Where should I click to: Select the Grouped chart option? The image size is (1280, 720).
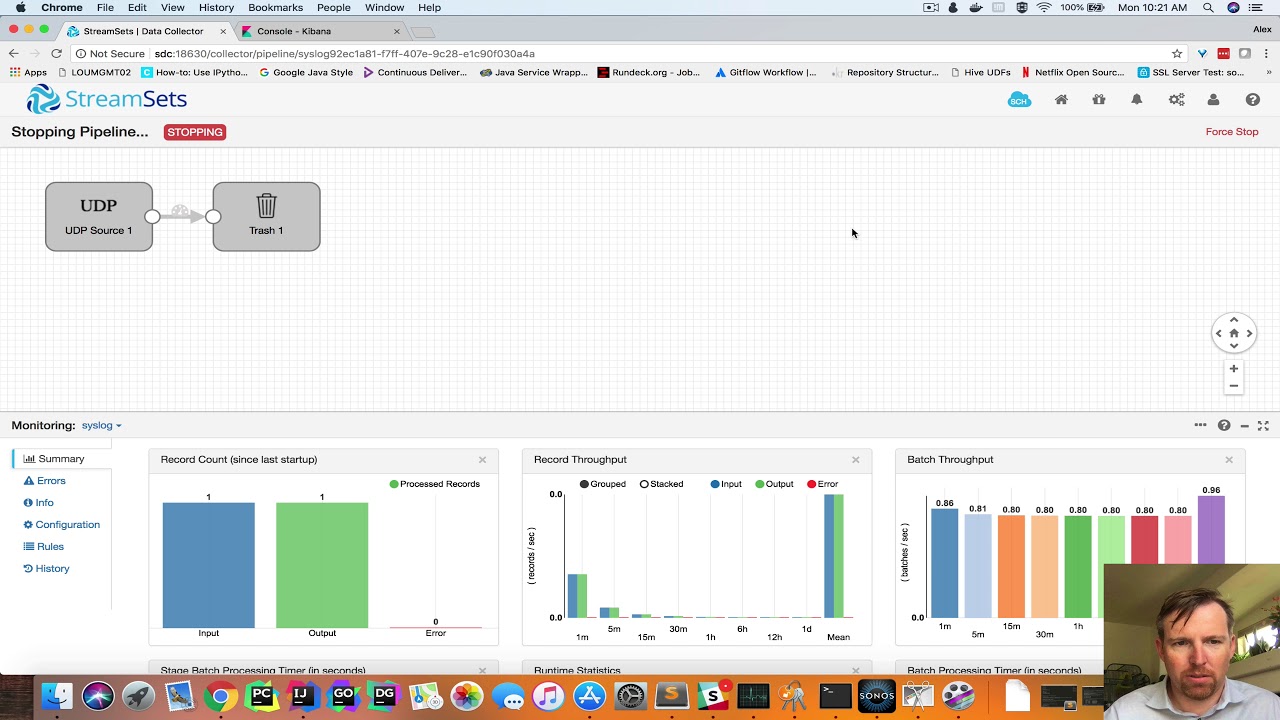coord(602,484)
